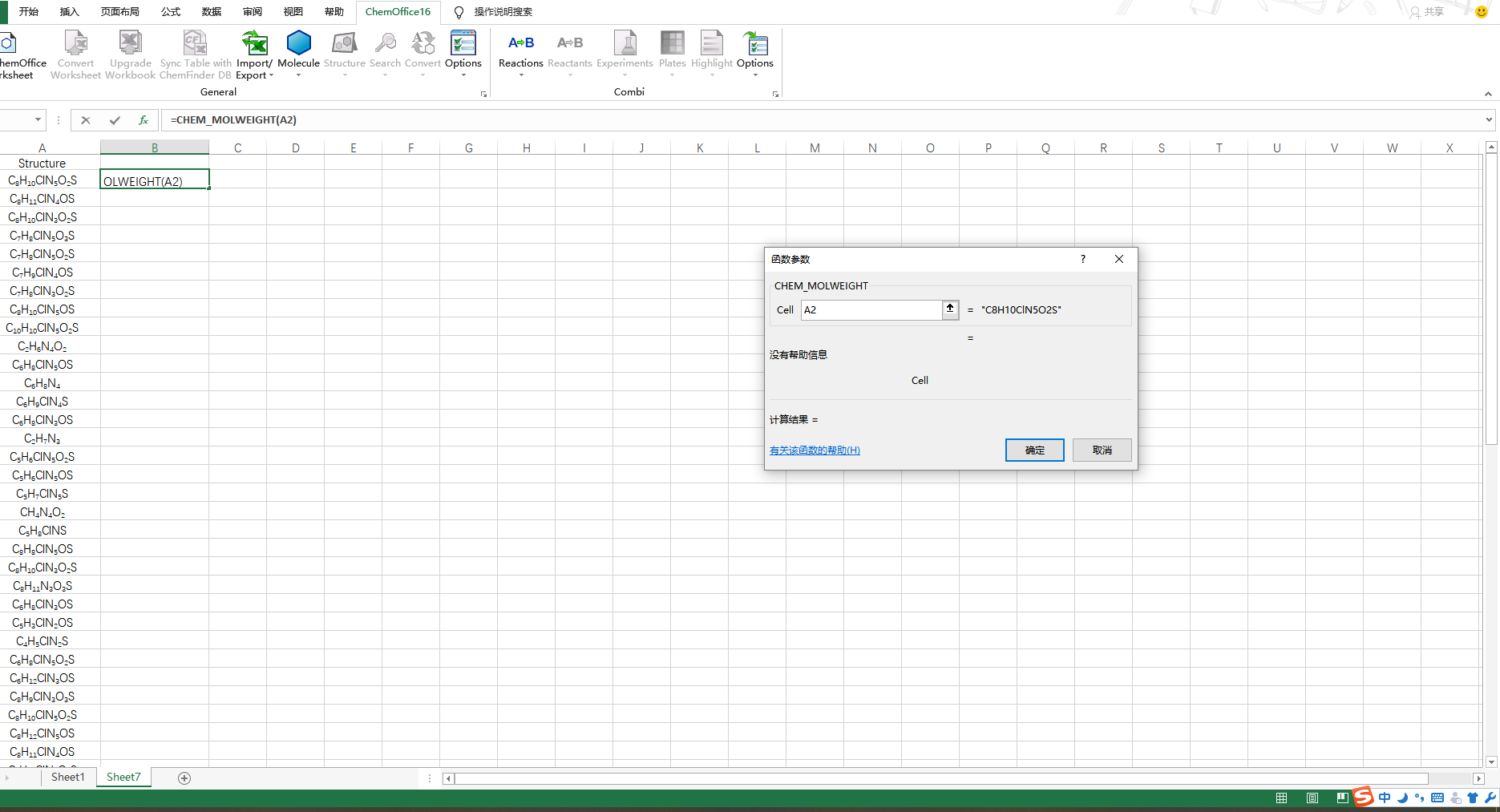Toggle Sogou Chinese/English 中 mode
This screenshot has width=1500, height=812.
pyautogui.click(x=1385, y=798)
